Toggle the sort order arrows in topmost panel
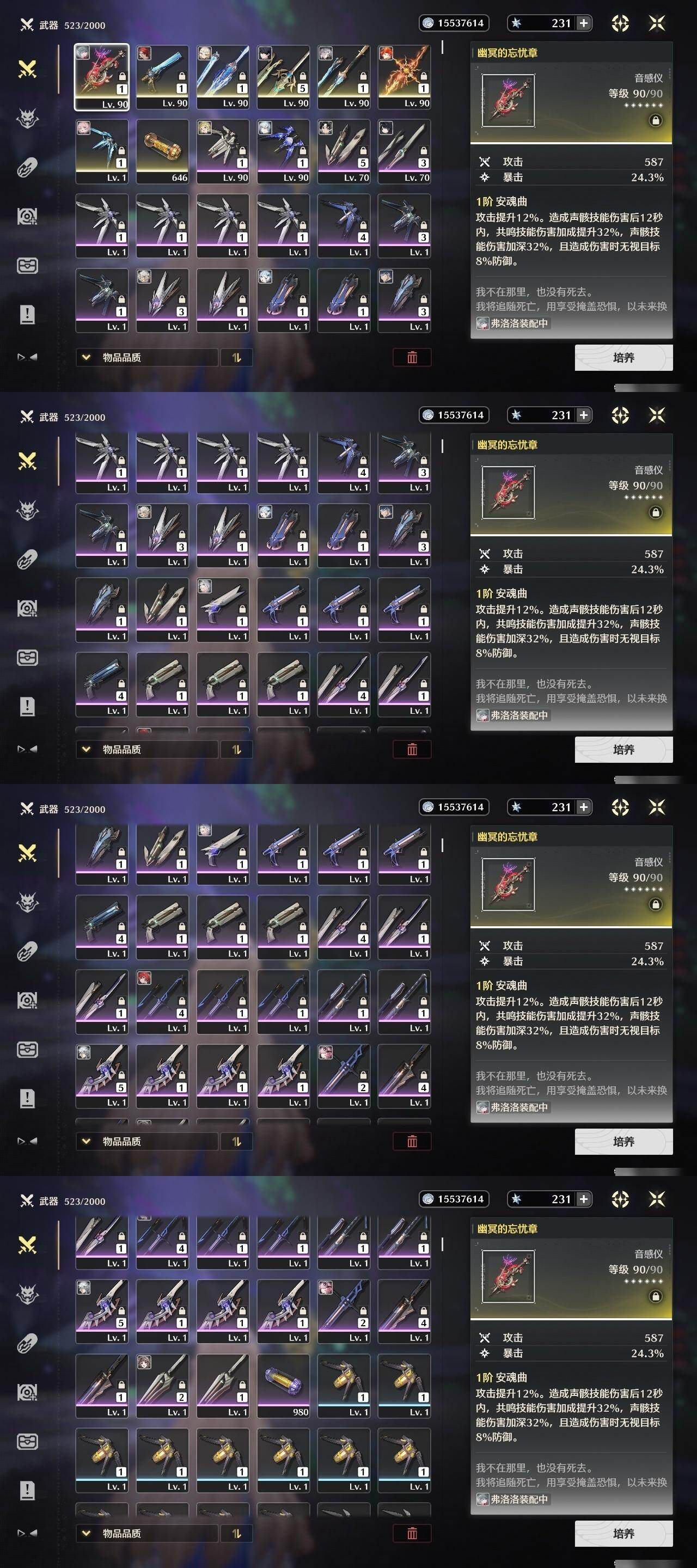 (x=237, y=357)
